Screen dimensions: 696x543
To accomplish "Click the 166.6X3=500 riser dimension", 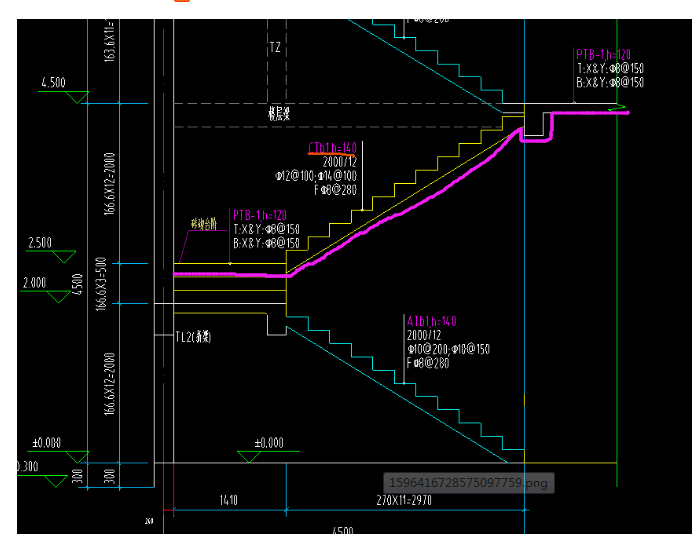I will pos(101,284).
